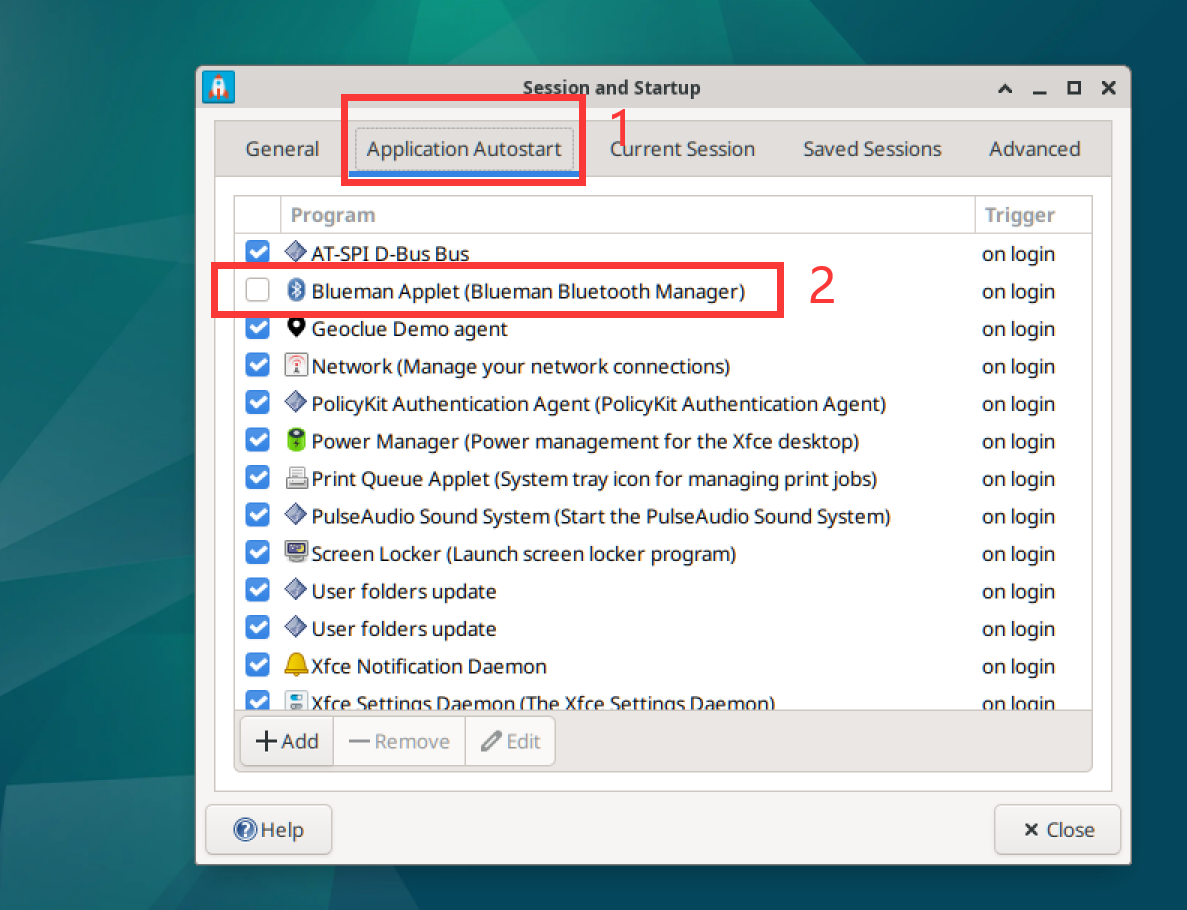Image resolution: width=1187 pixels, height=910 pixels.
Task: Open Help for Session and Startup
Action: (x=269, y=830)
